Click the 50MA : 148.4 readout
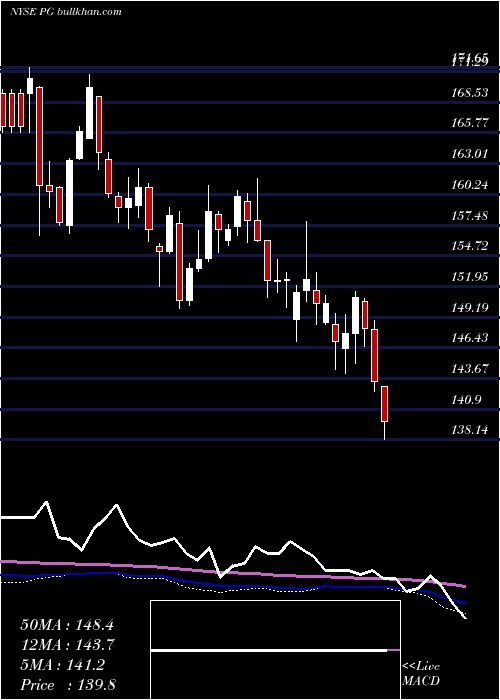Screen dimensions: 500x700 [67, 625]
